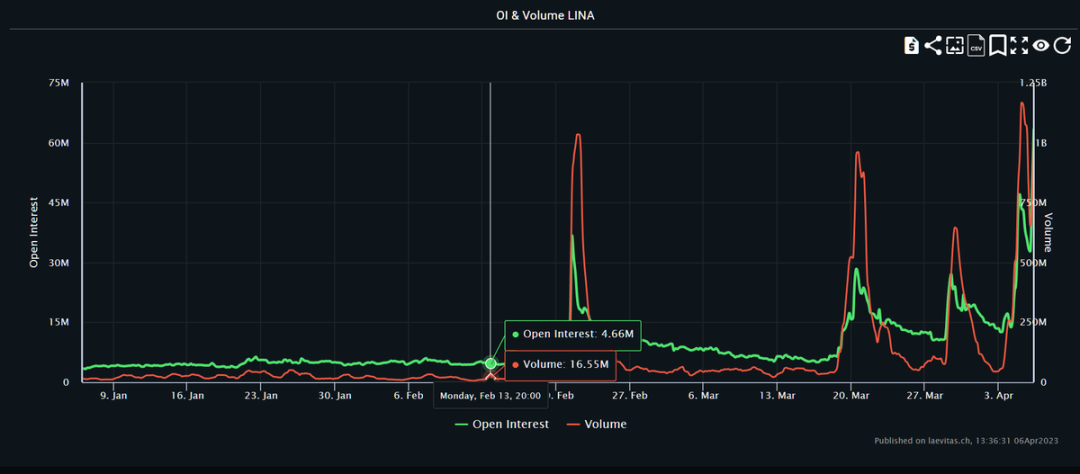Click the 9. Jan x-axis label

tap(113, 396)
